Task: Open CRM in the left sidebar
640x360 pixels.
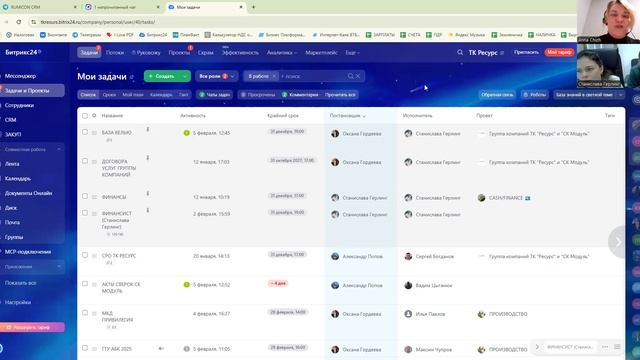Action: point(11,120)
